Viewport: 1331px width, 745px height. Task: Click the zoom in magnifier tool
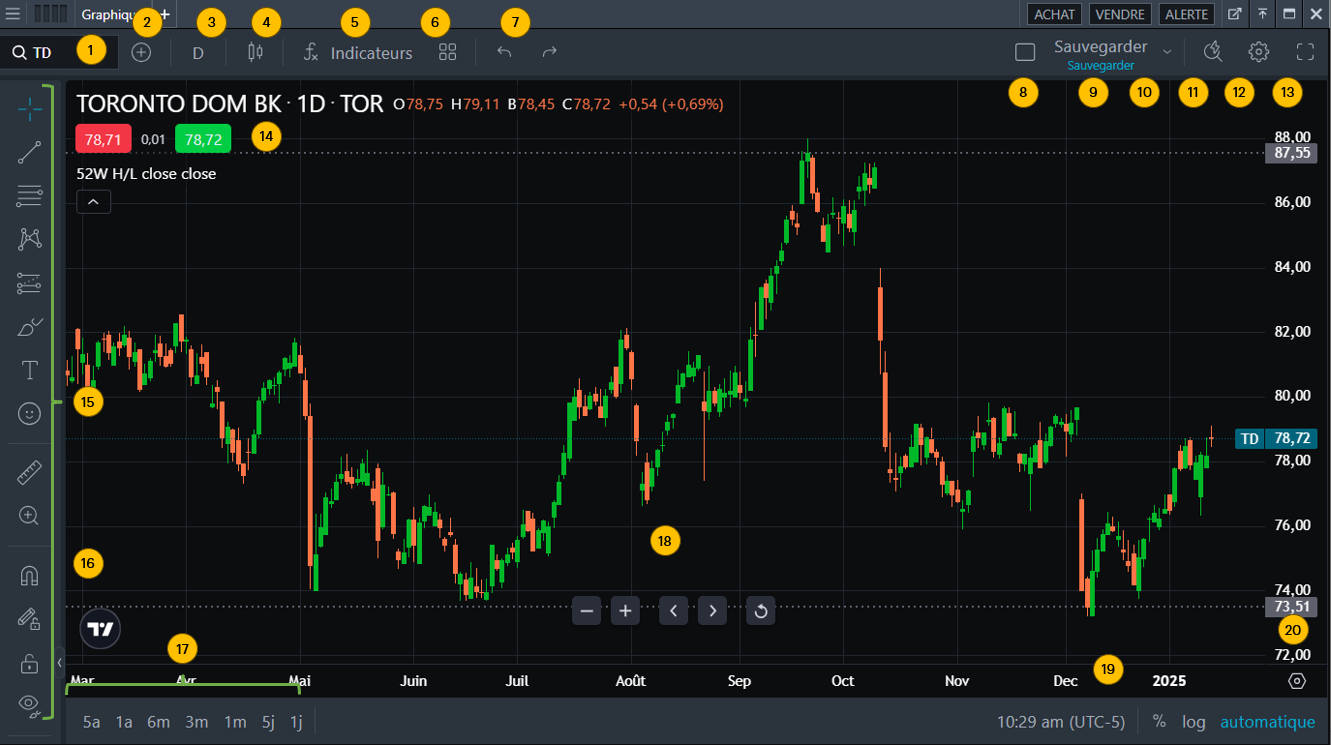point(30,516)
